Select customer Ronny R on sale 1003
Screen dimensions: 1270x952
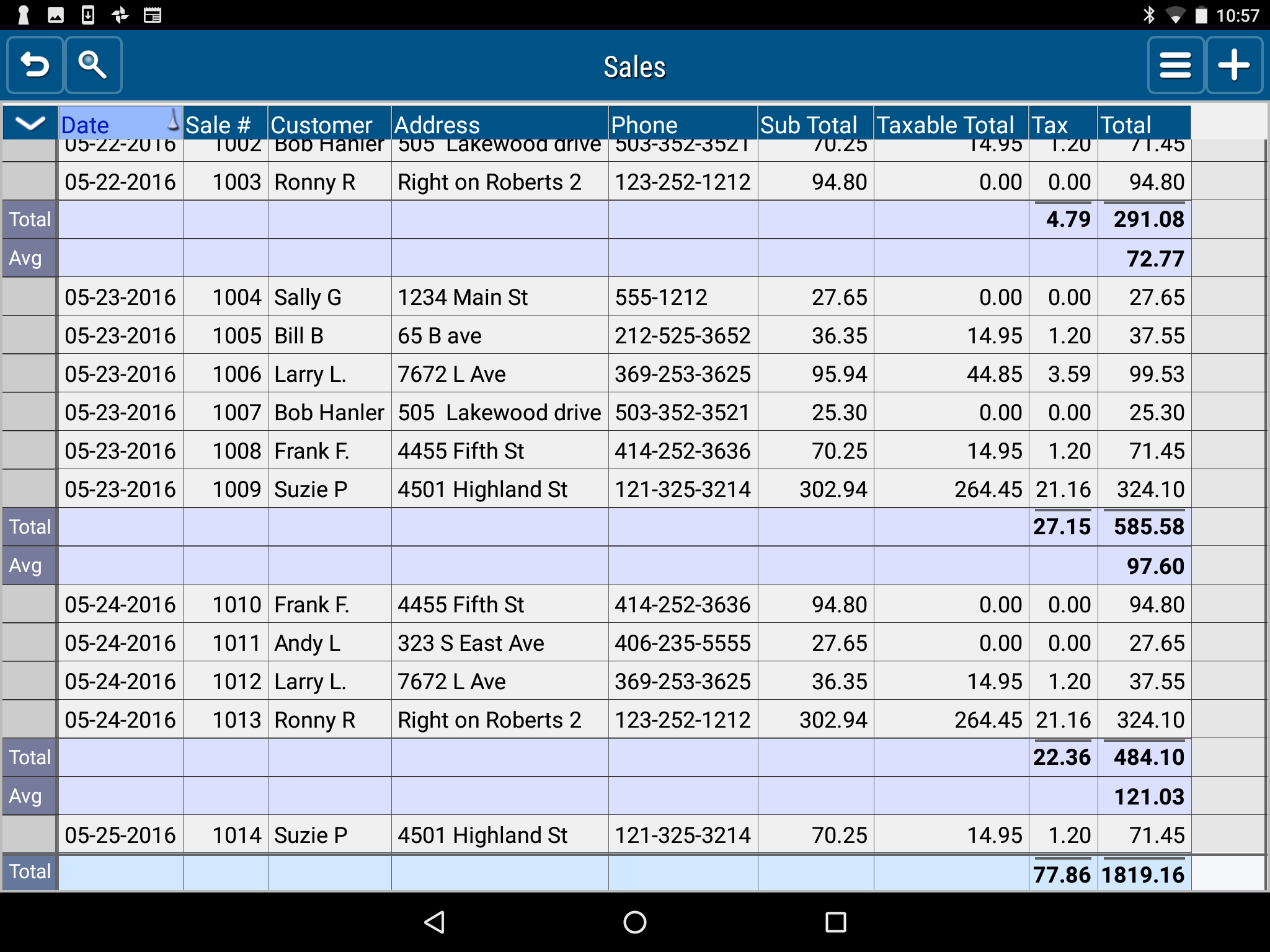click(329, 182)
